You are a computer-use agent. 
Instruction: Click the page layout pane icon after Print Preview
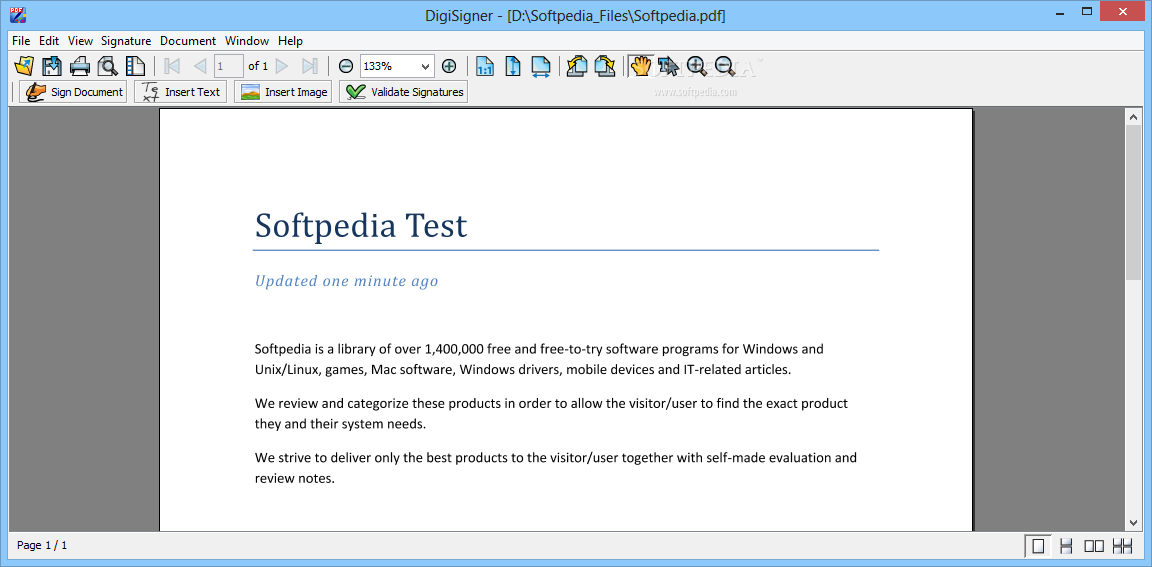[135, 66]
